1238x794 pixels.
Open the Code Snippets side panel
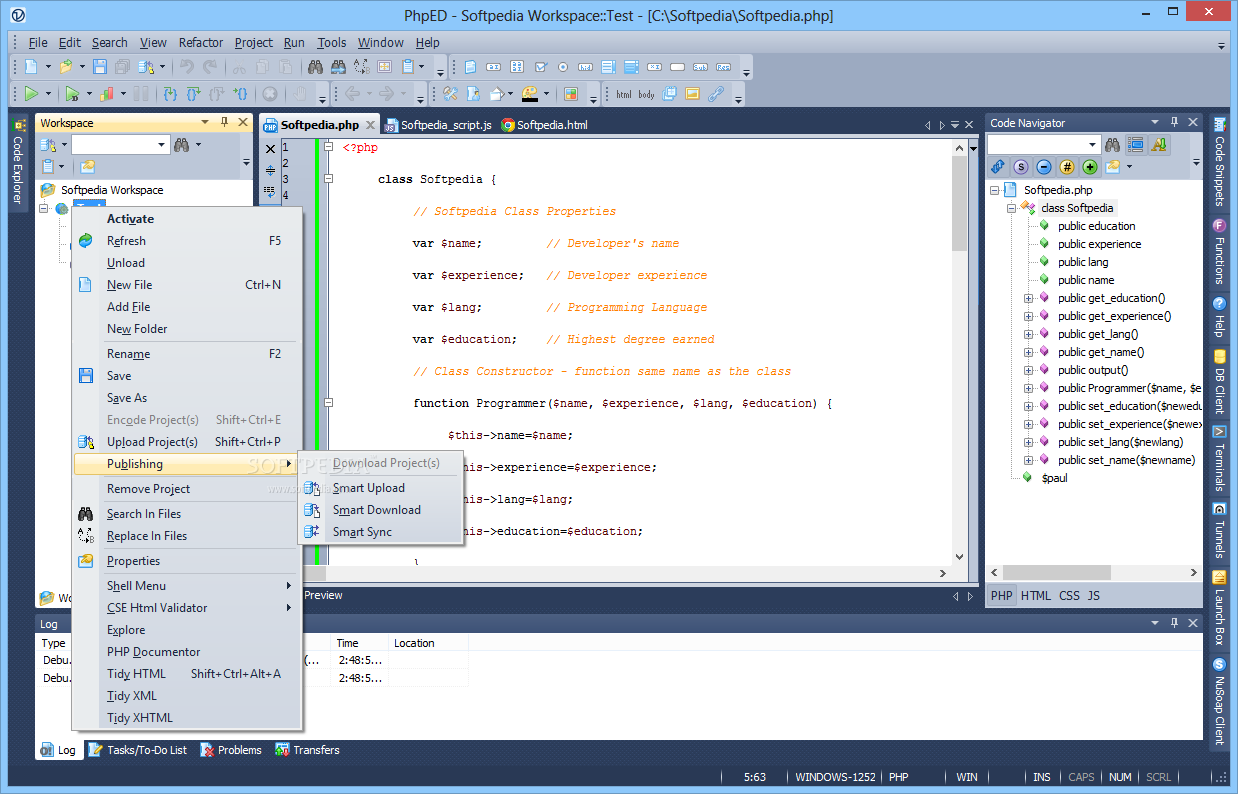(x=1219, y=162)
